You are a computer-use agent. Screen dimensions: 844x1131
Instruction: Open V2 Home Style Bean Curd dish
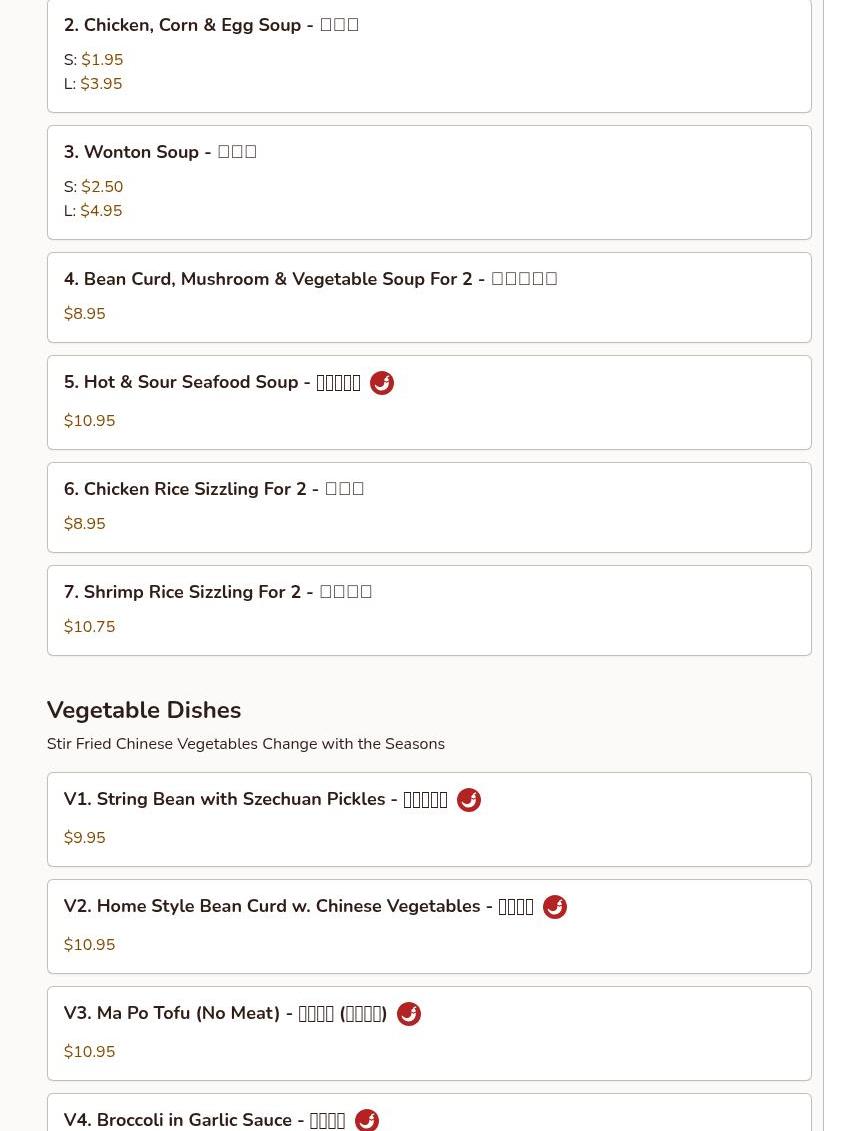(429, 926)
